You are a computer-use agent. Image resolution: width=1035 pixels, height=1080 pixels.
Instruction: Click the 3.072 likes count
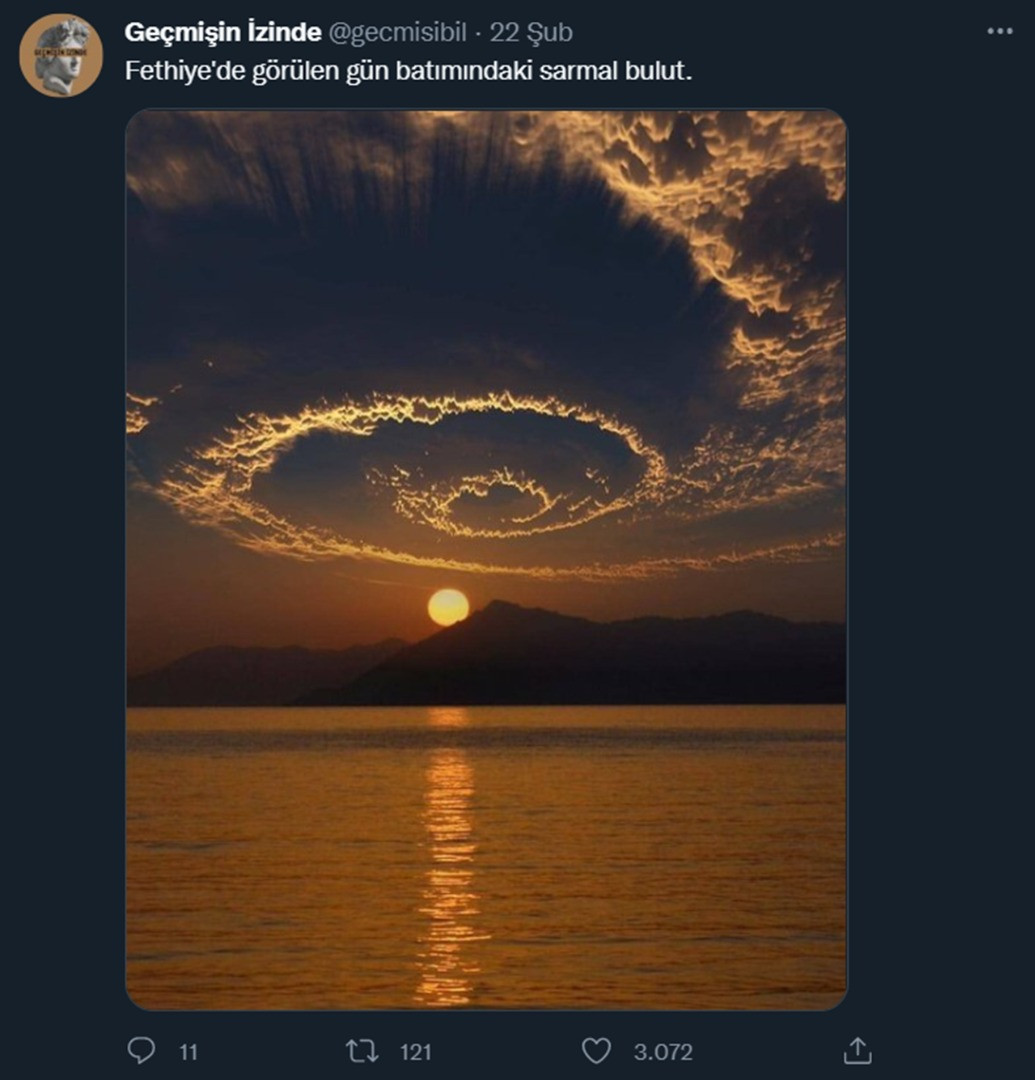tap(661, 1052)
